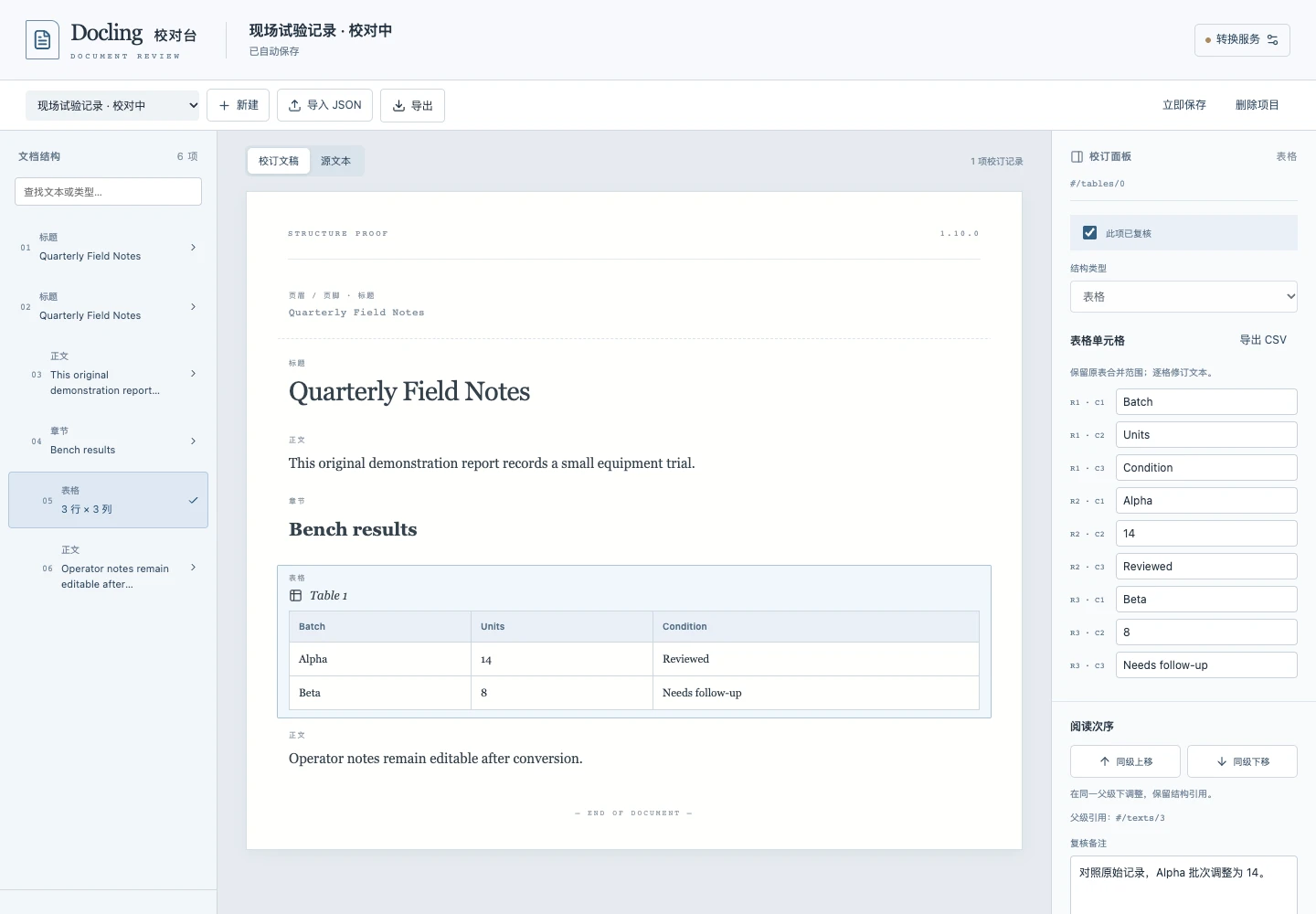The image size is (1316, 914).
Task: Click the down arrow icon on 同级下移
Action: 1222,761
